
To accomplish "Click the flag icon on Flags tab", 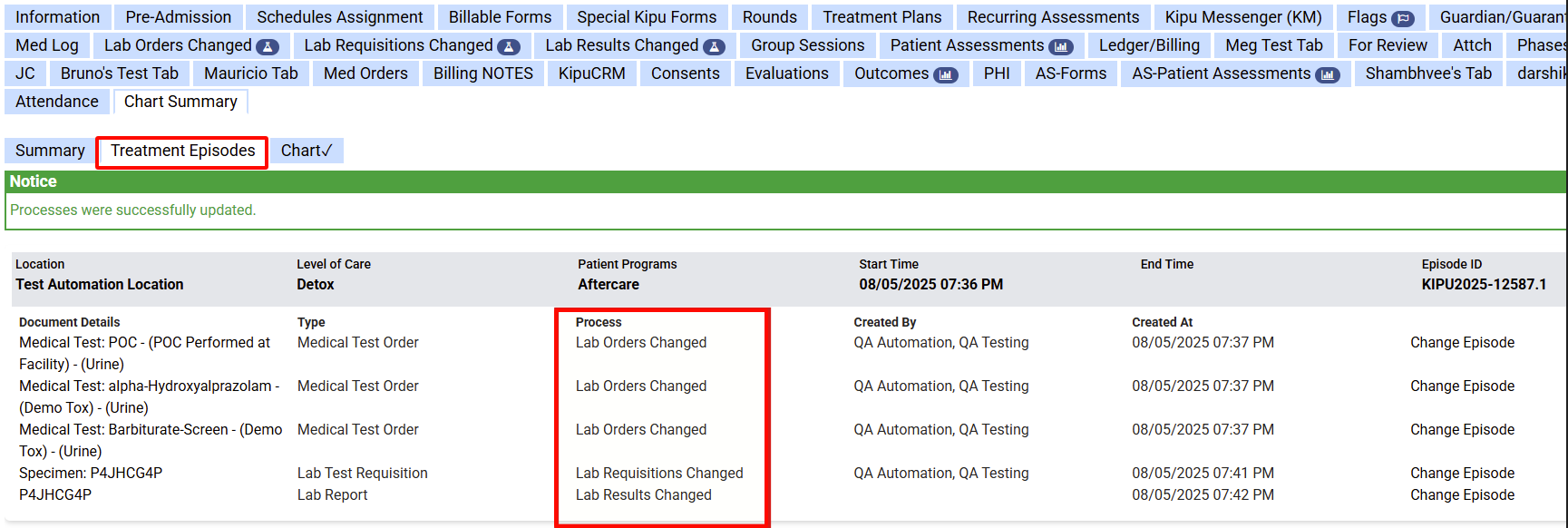I will coord(1402,18).
